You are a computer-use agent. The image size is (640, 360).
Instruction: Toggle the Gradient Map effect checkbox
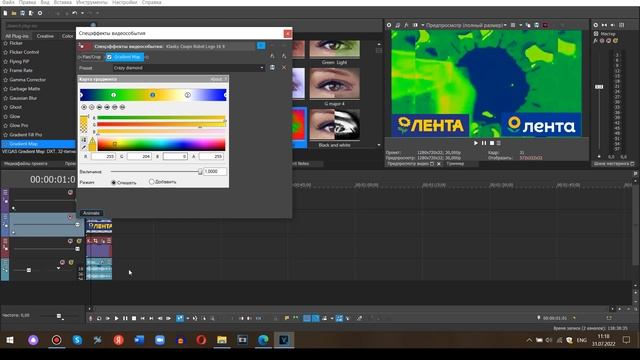tap(109, 57)
